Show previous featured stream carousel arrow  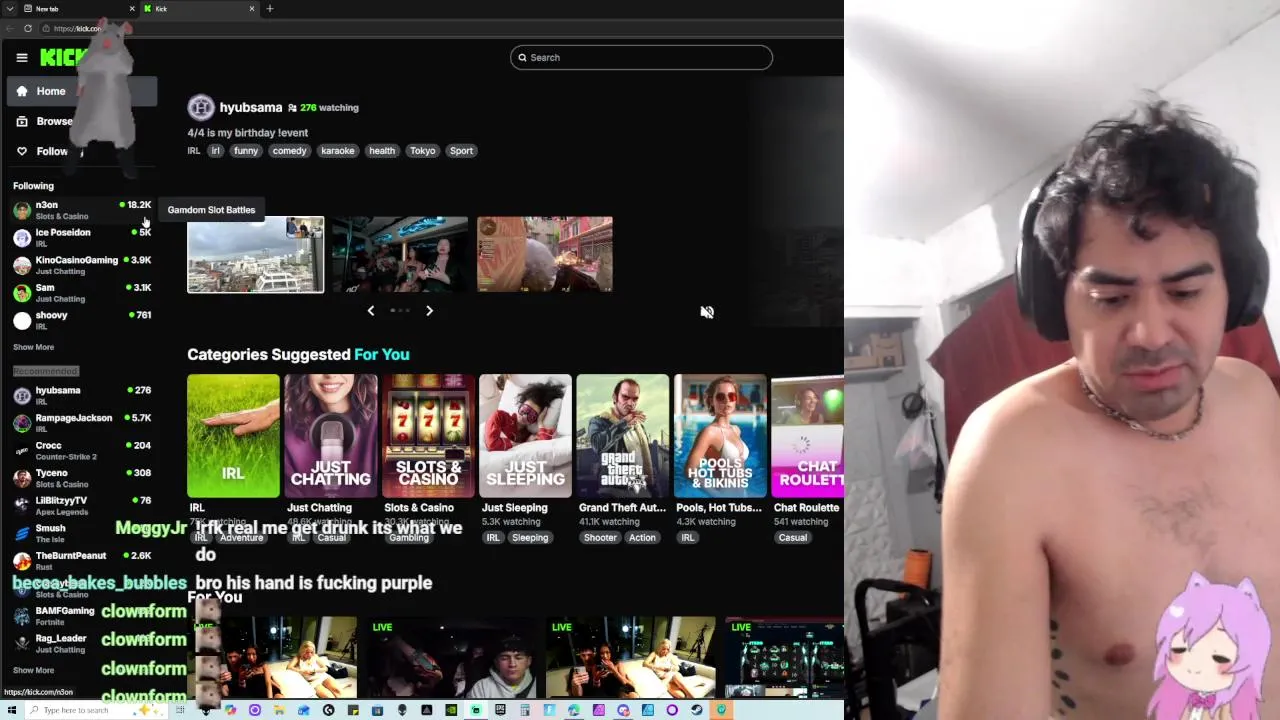pyautogui.click(x=371, y=311)
